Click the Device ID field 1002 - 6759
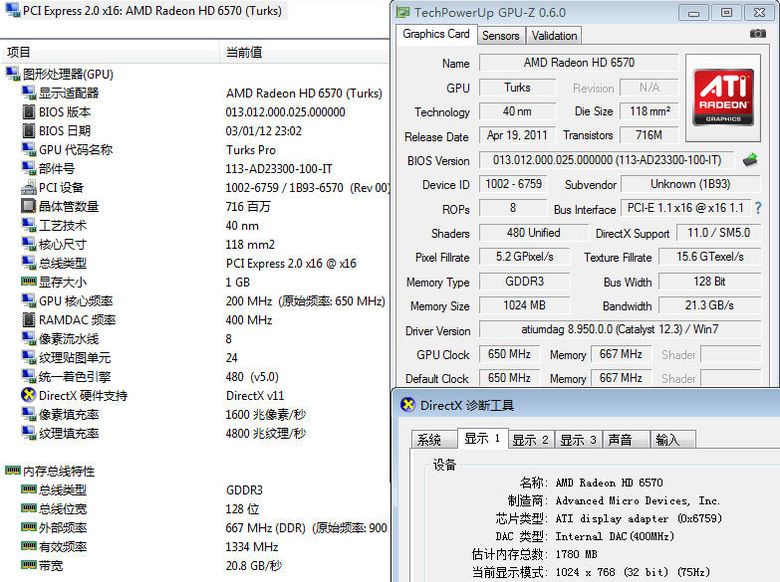 tap(513, 184)
